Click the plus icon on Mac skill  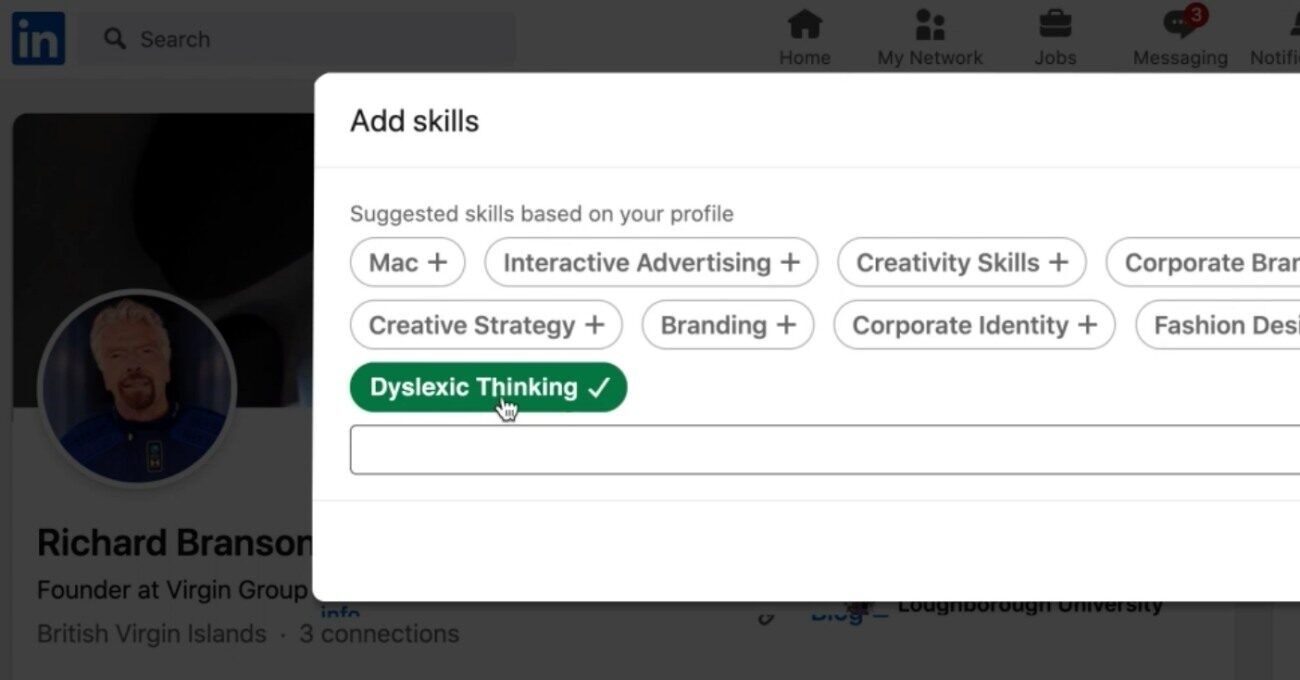tap(438, 263)
